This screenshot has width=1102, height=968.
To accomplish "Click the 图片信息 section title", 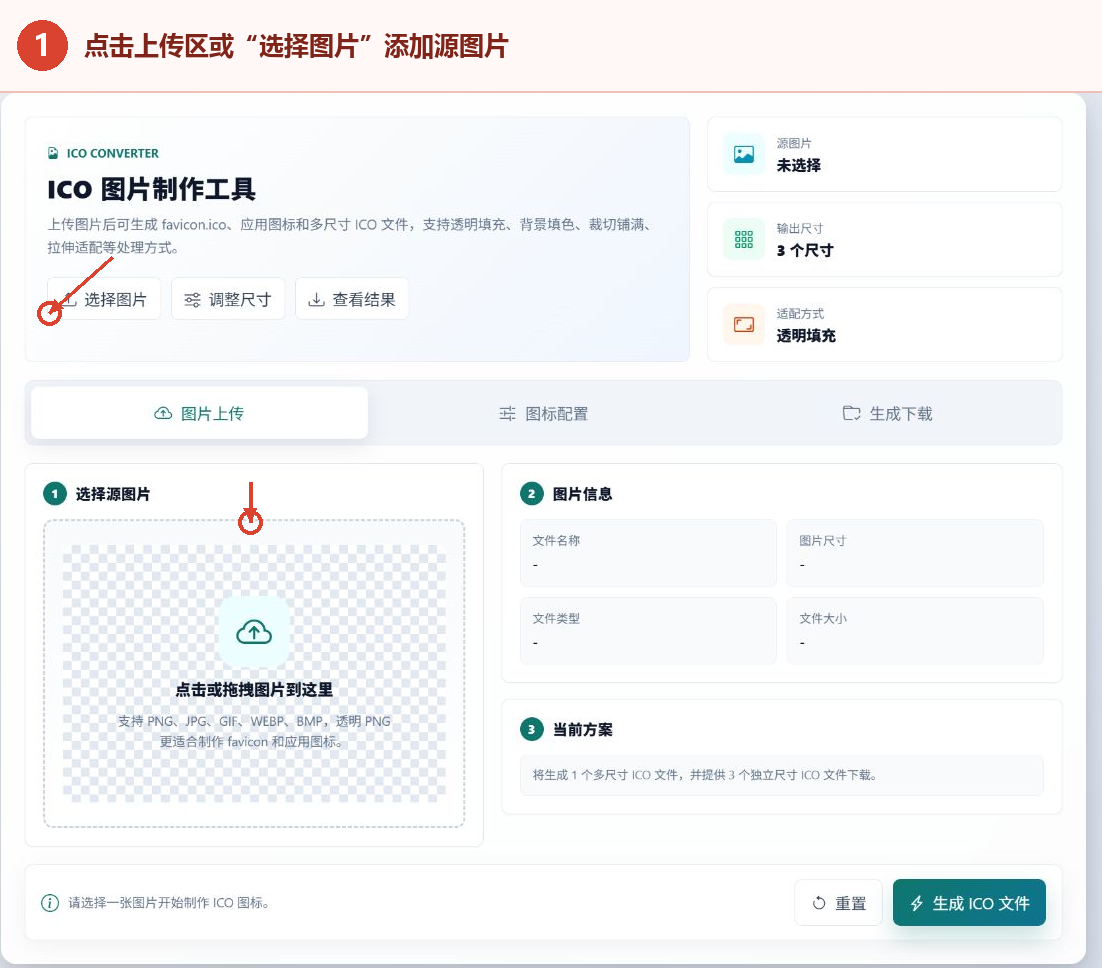I will tap(582, 494).
